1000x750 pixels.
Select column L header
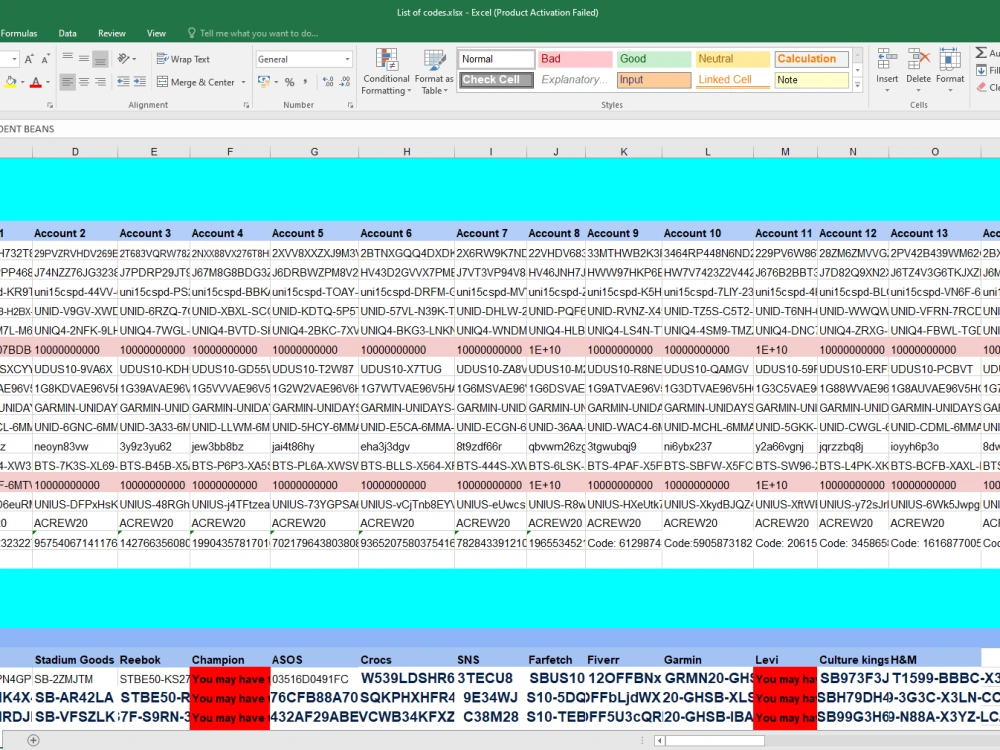tap(707, 152)
